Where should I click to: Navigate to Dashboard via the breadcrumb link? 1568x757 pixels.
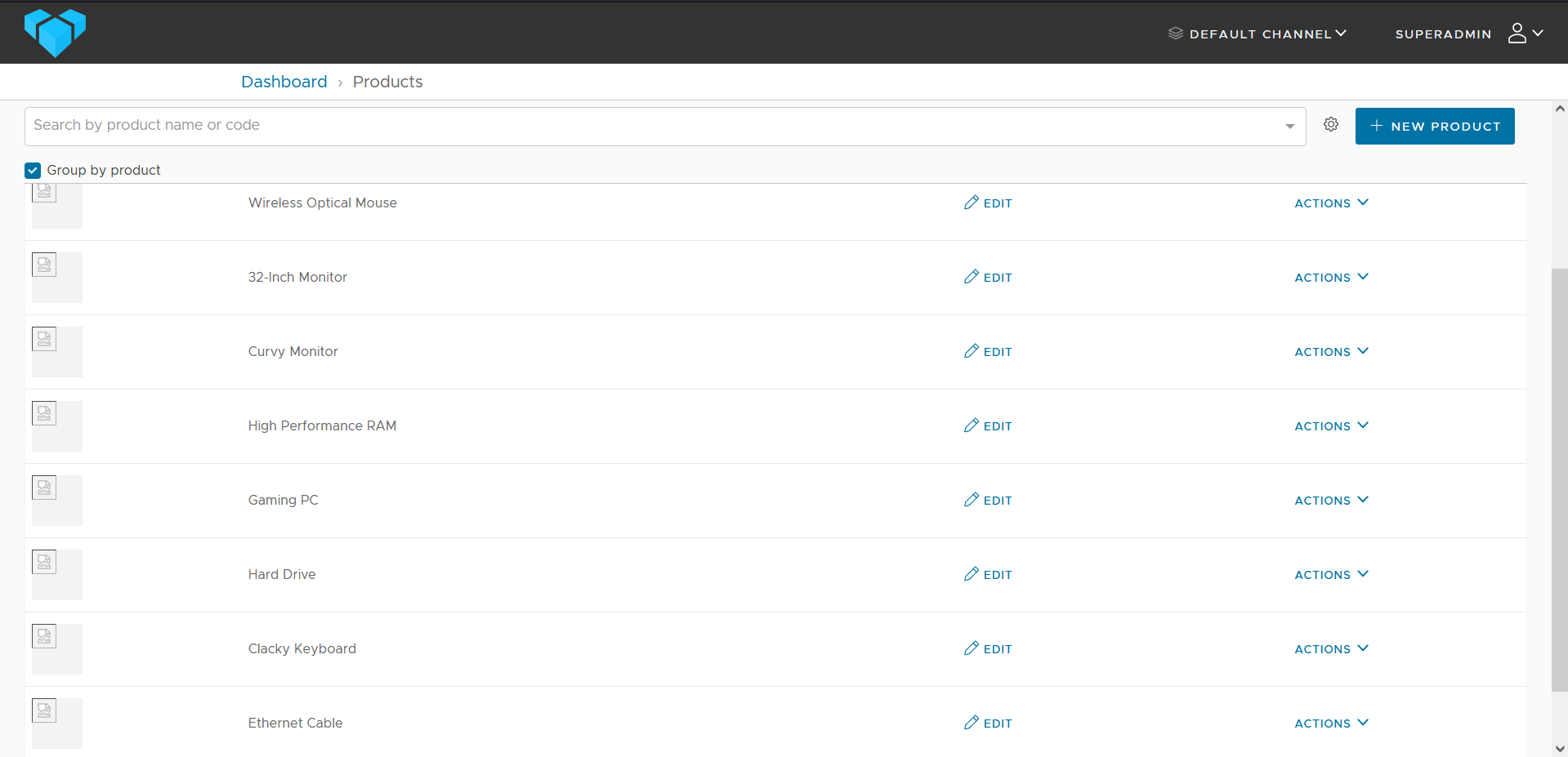pyautogui.click(x=284, y=82)
